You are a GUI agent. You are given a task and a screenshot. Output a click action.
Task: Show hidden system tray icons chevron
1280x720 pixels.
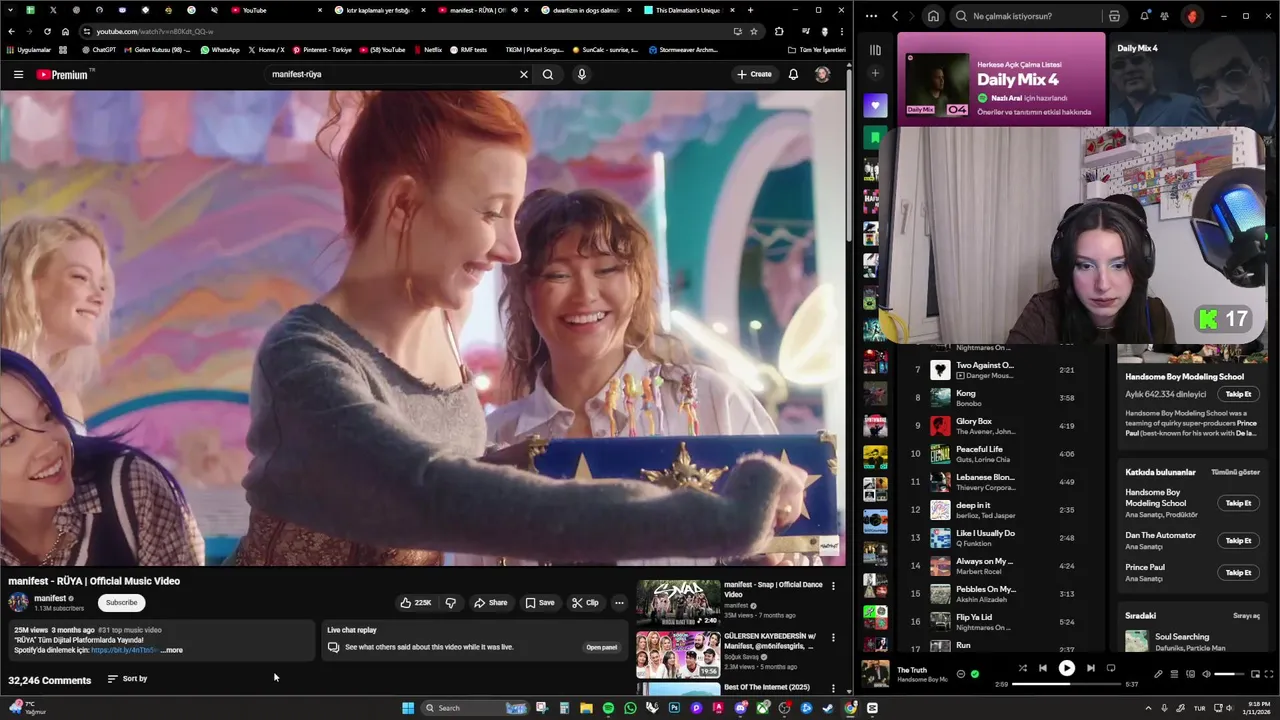[x=1148, y=708]
